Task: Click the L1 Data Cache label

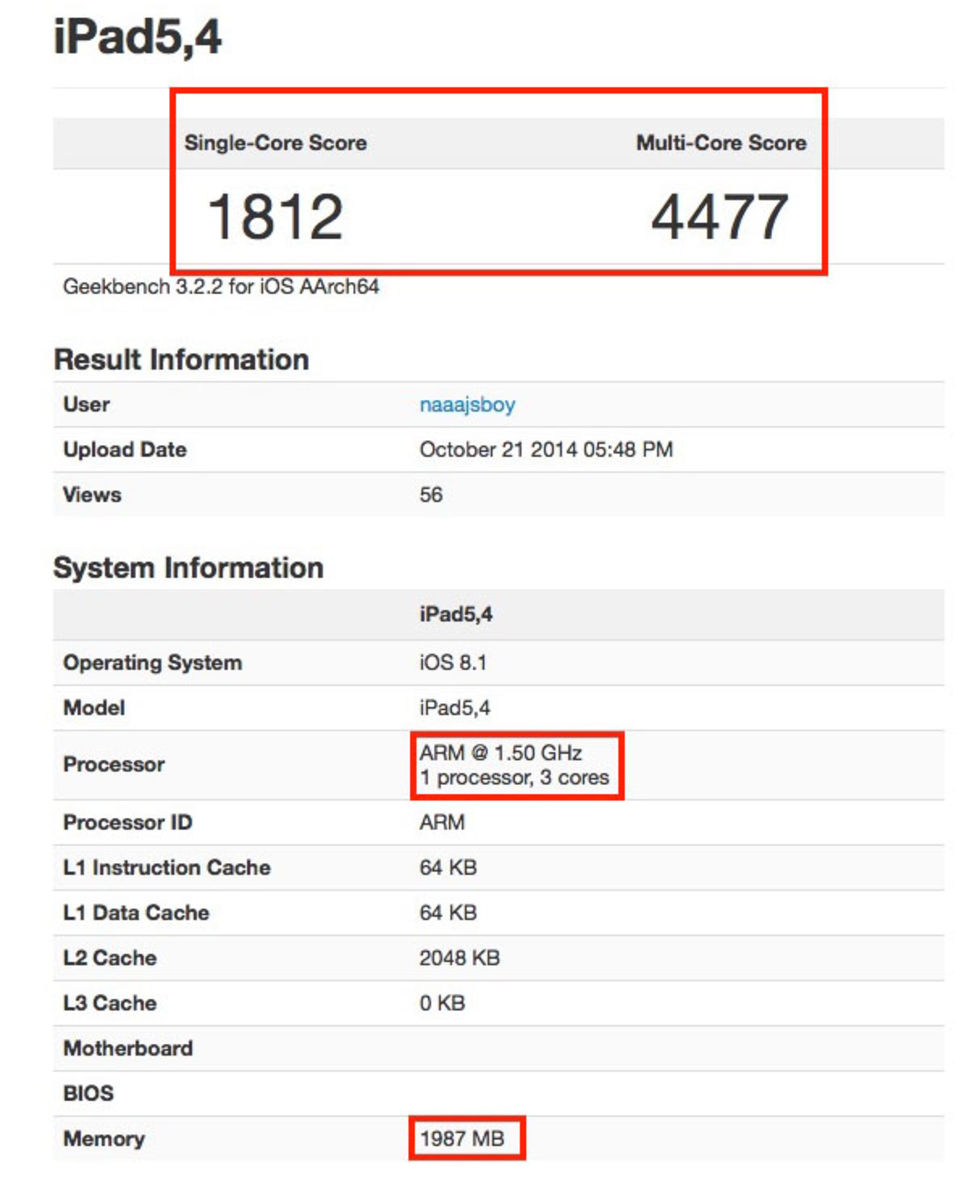Action: [136, 912]
